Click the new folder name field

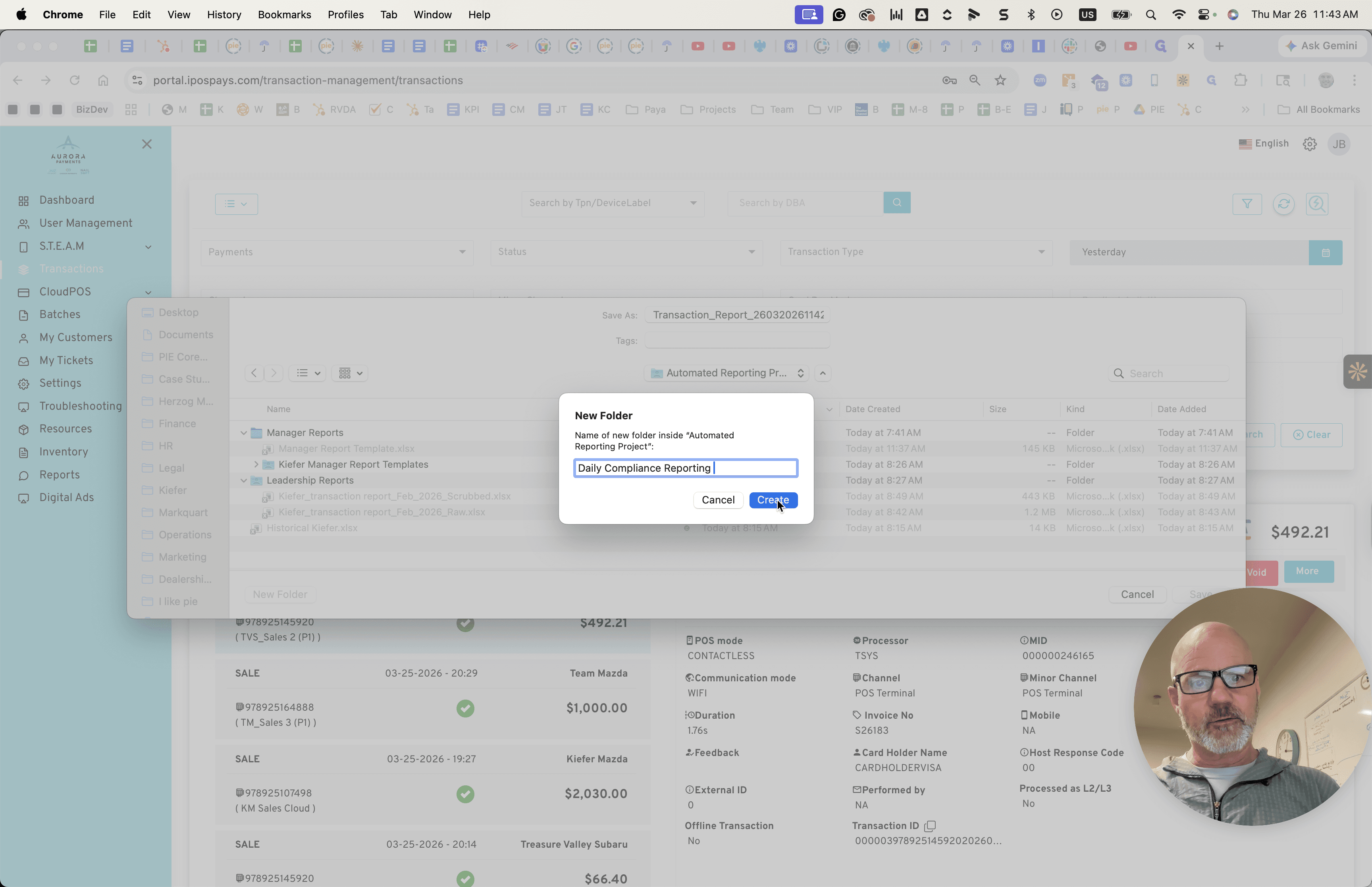click(x=686, y=468)
